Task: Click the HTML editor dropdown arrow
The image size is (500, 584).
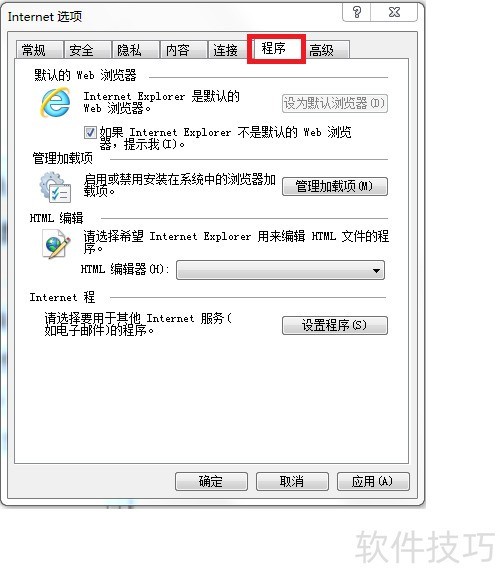Action: [x=377, y=270]
